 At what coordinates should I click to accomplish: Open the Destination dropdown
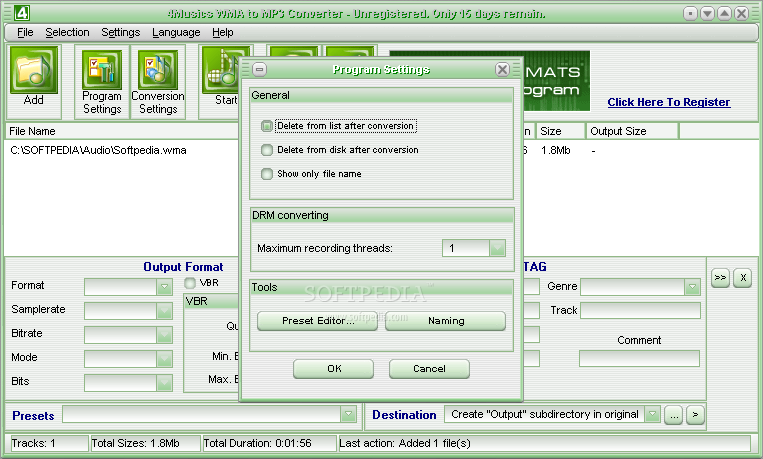[653, 414]
